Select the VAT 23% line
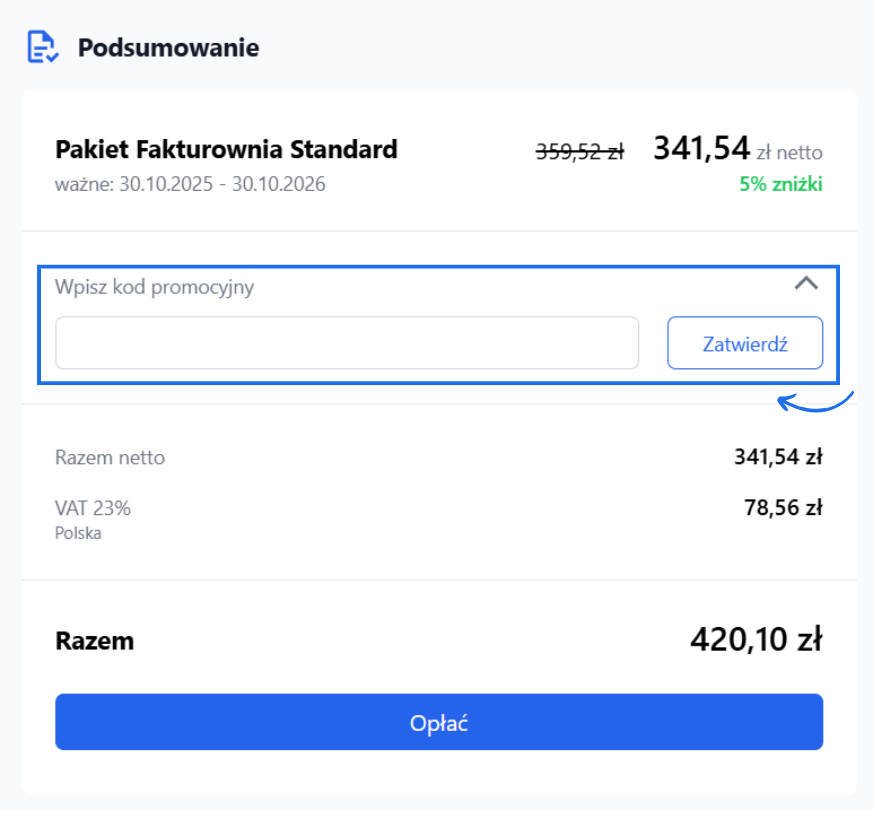This screenshot has height=816, width=876. [x=93, y=507]
